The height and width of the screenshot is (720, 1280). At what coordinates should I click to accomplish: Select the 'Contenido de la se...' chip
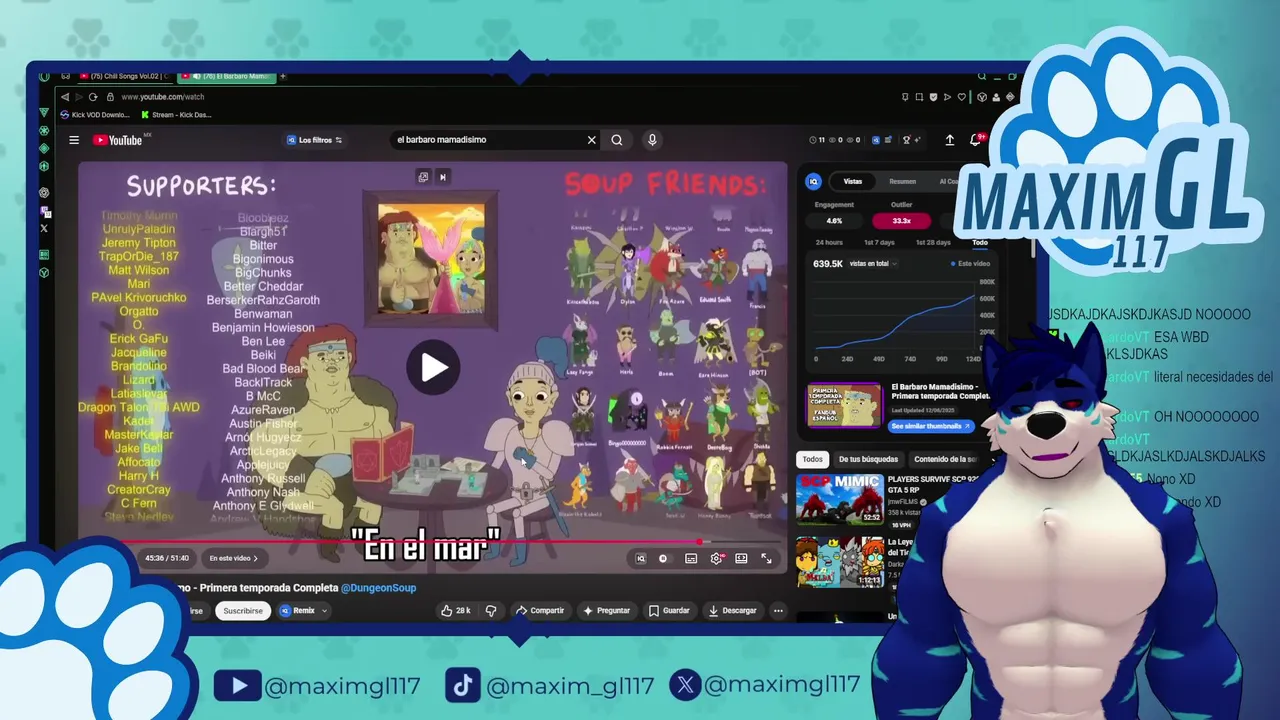(944, 459)
